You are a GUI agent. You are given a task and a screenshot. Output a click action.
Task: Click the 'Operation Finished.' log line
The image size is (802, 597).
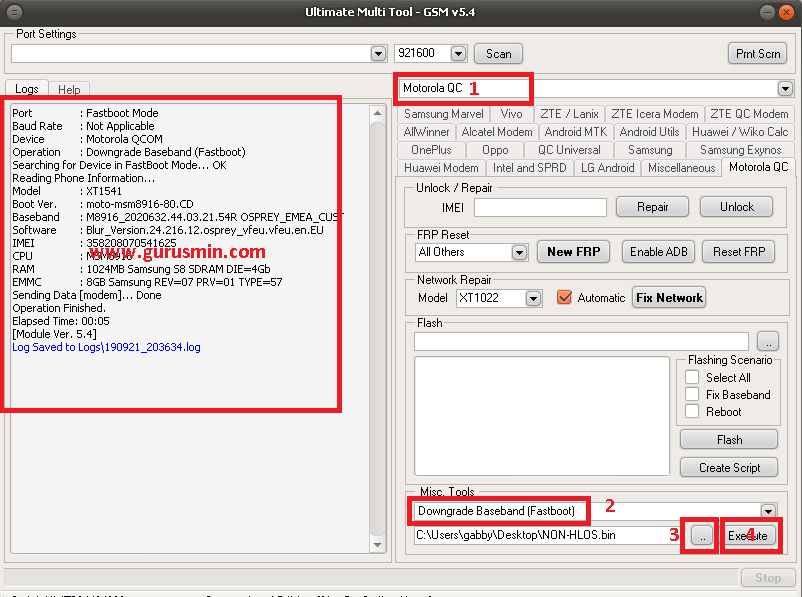[x=59, y=308]
